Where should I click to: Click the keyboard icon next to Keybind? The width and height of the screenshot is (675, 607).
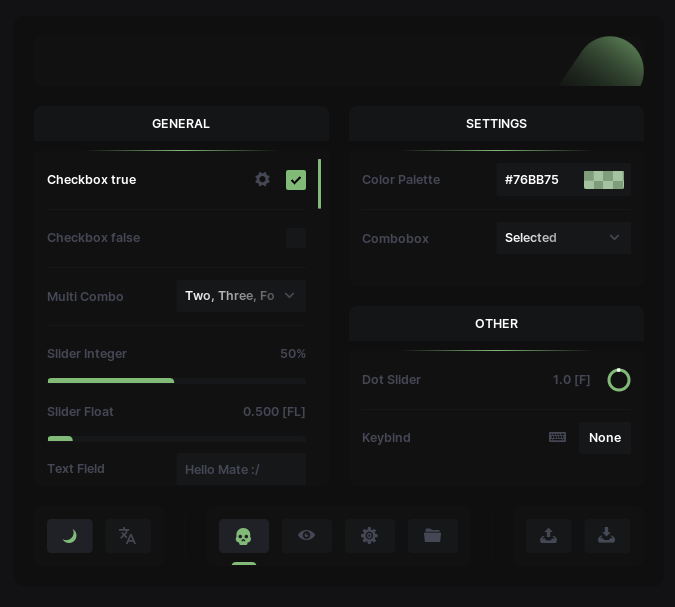[x=557, y=437]
